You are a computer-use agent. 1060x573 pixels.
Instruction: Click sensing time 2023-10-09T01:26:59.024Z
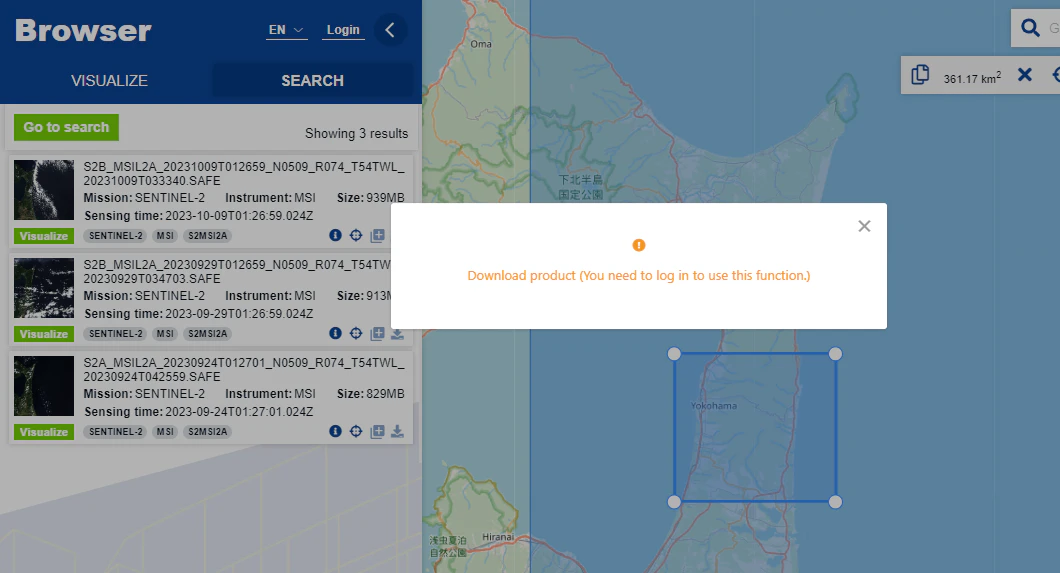point(239,216)
